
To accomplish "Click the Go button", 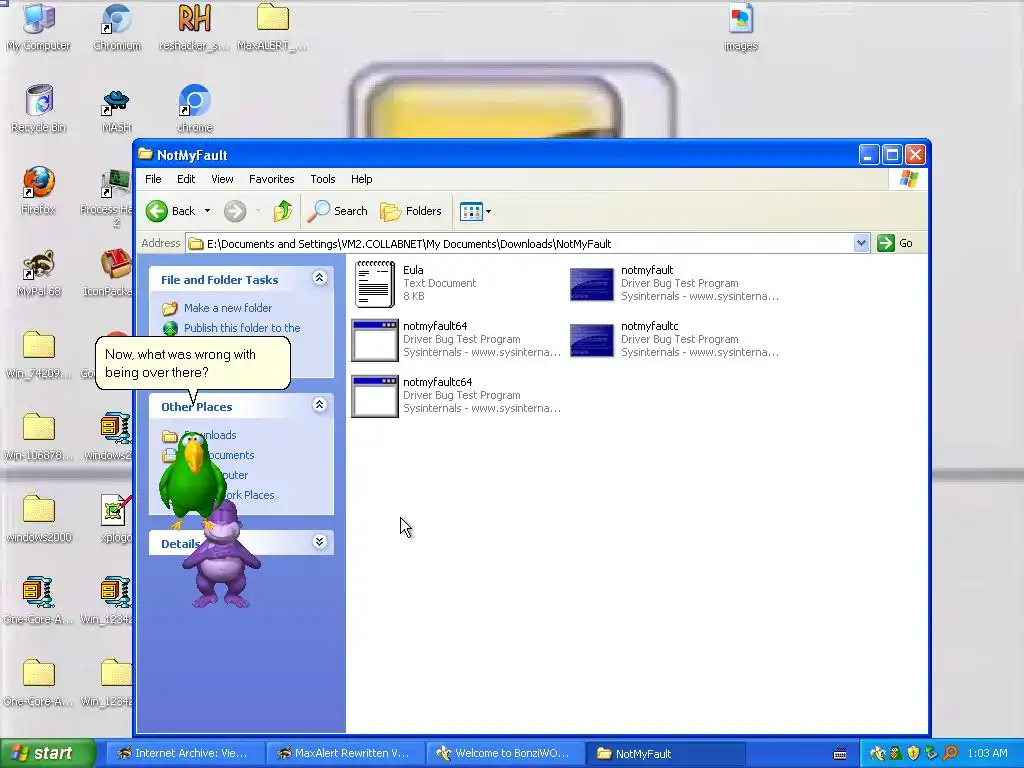I will [896, 243].
